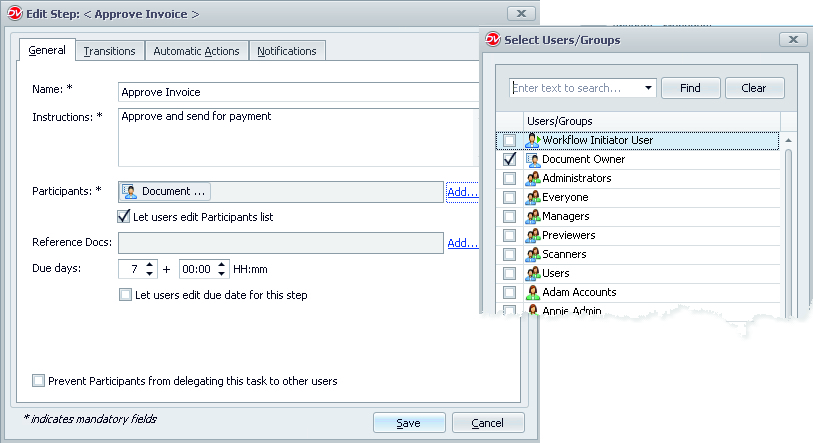The height and width of the screenshot is (443, 813).
Task: Click the Instructions text area
Action: coord(299,137)
